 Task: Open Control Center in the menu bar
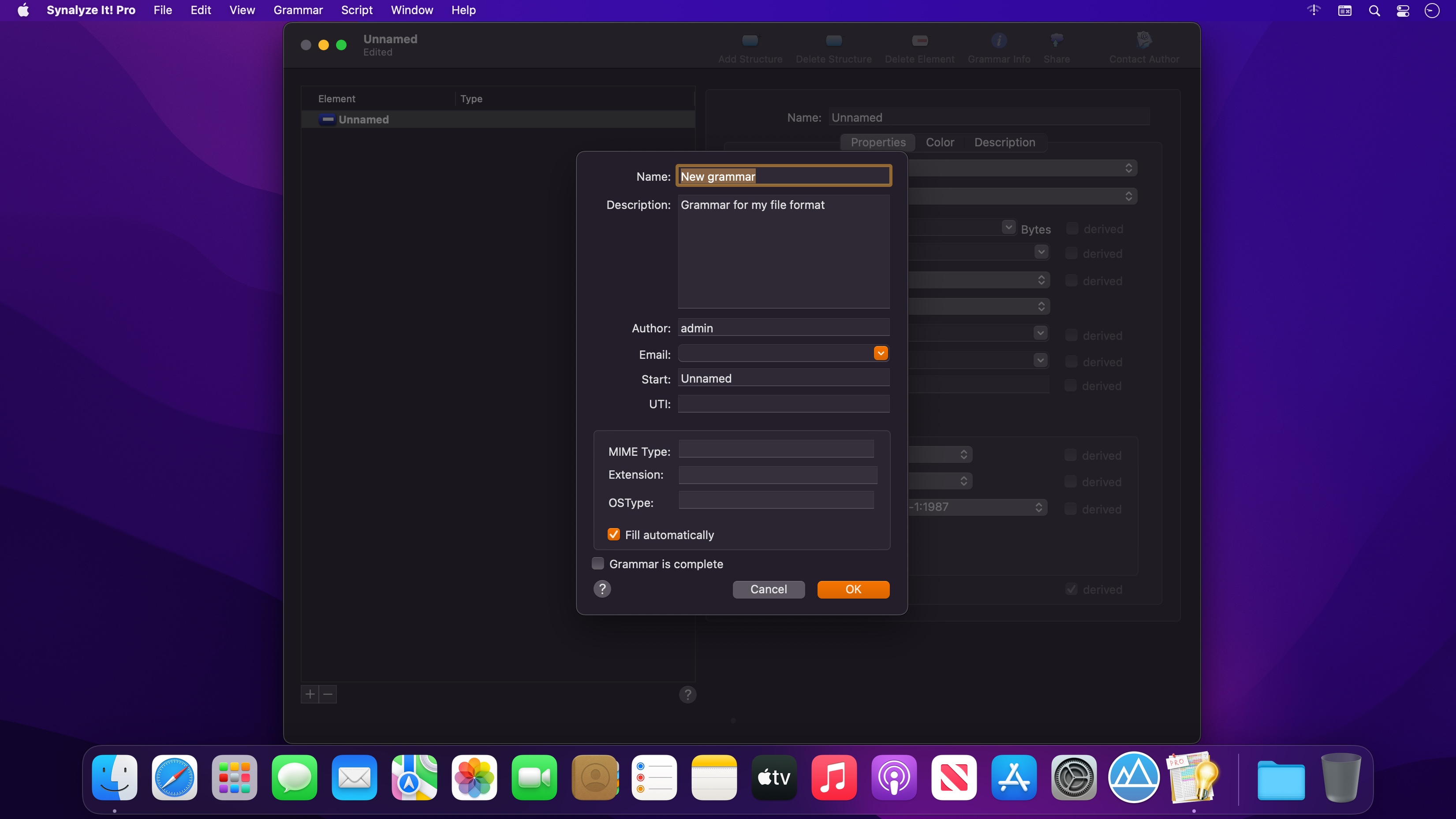1403,11
